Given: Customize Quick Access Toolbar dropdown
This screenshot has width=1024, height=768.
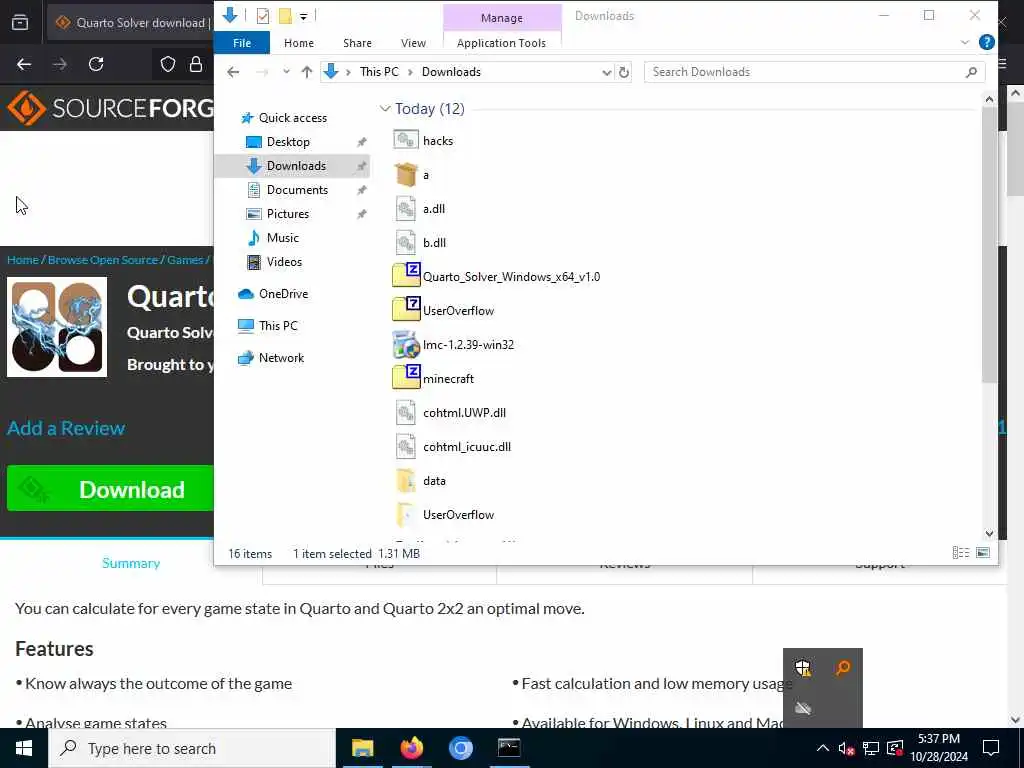Looking at the screenshot, I should click(x=303, y=17).
